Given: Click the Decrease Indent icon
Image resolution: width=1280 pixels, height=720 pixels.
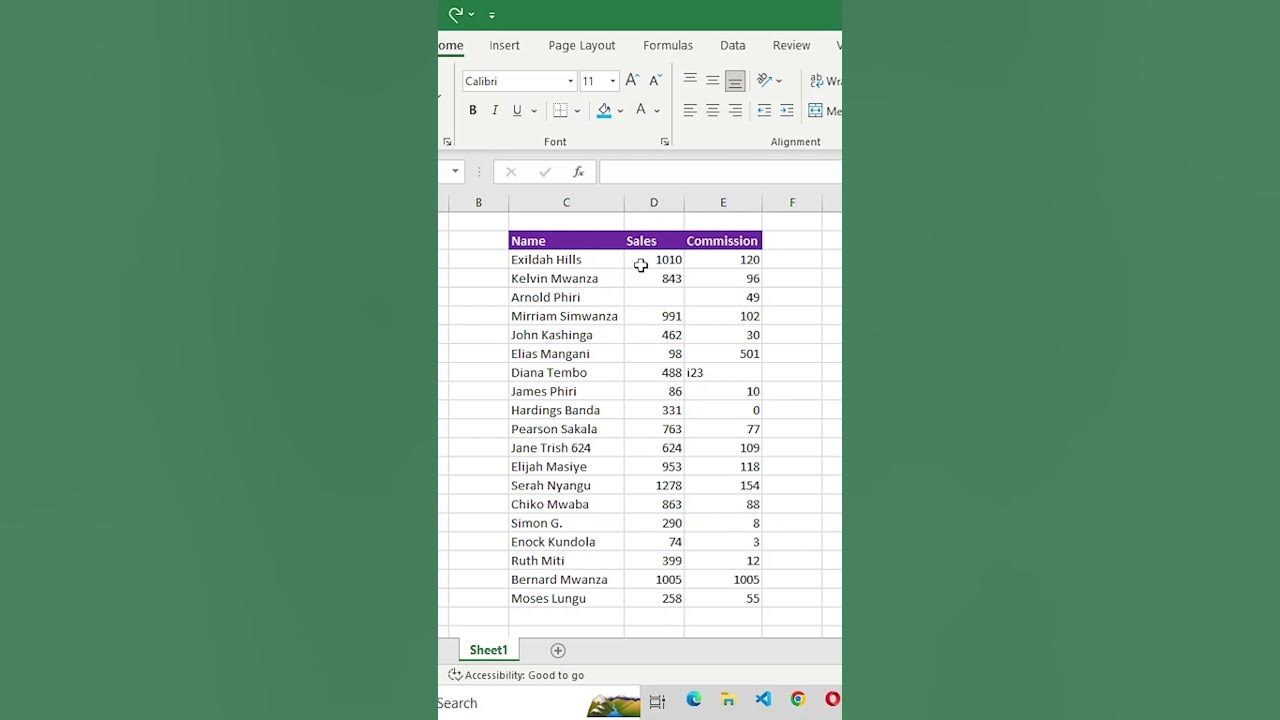Looking at the screenshot, I should (764, 111).
